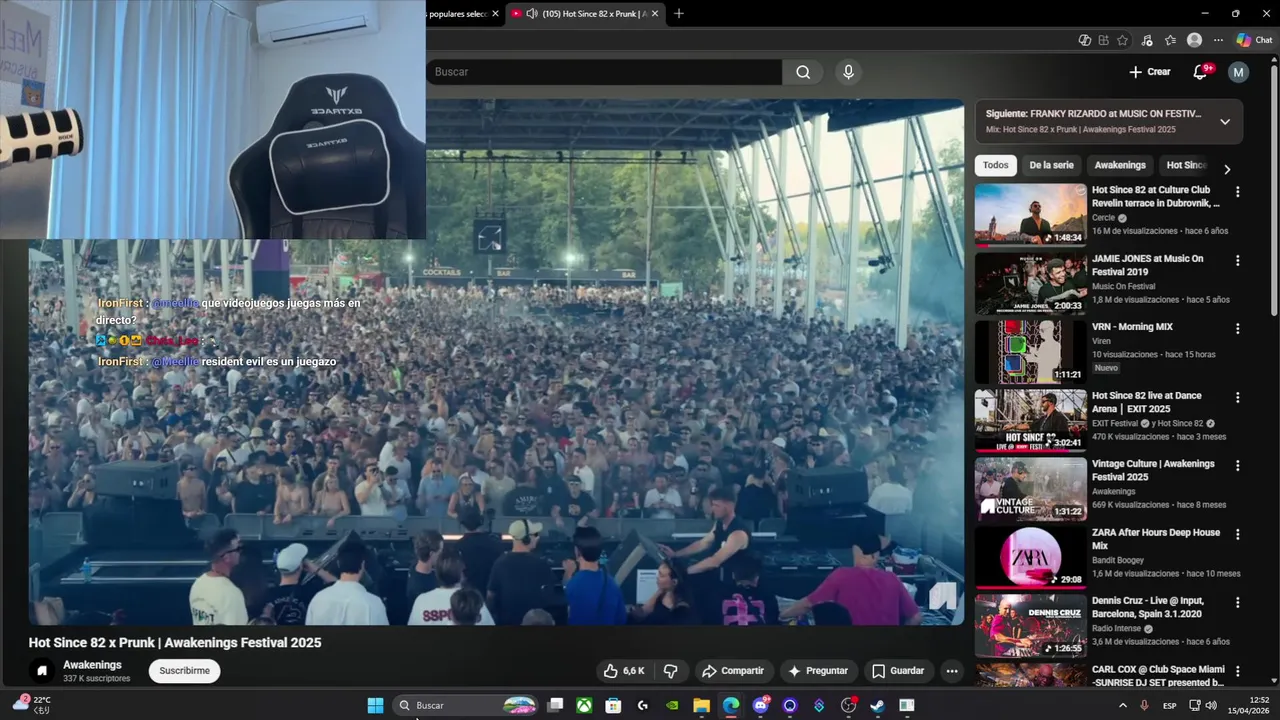Open options for Hot Since 82 EXIT 2025 video
1280x720 pixels.
point(1237,397)
